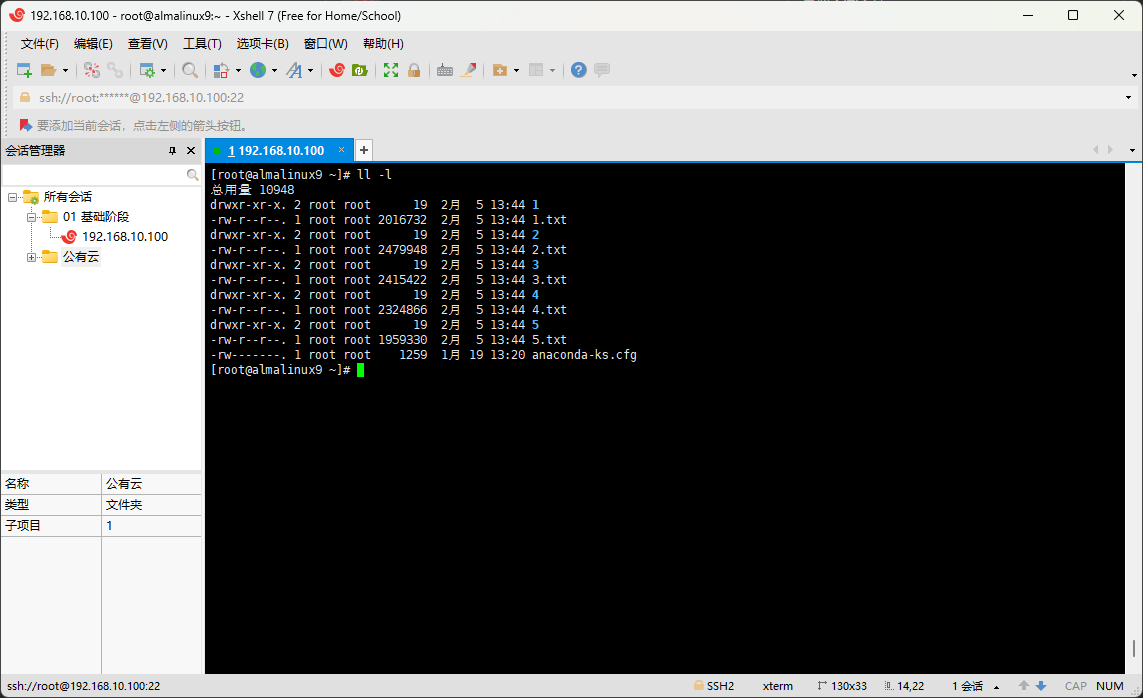Click the add-current-session red flag arrow
Image resolution: width=1143 pixels, height=698 pixels.
click(x=26, y=125)
